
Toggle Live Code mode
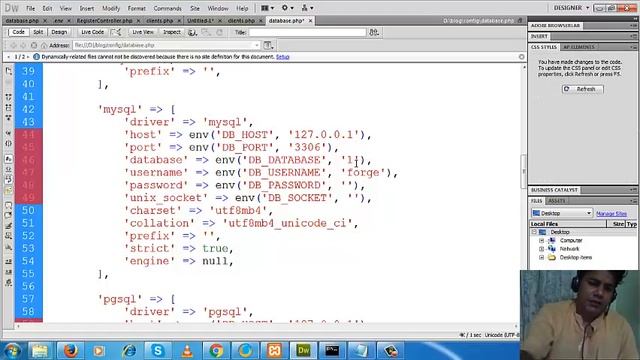pos(92,32)
